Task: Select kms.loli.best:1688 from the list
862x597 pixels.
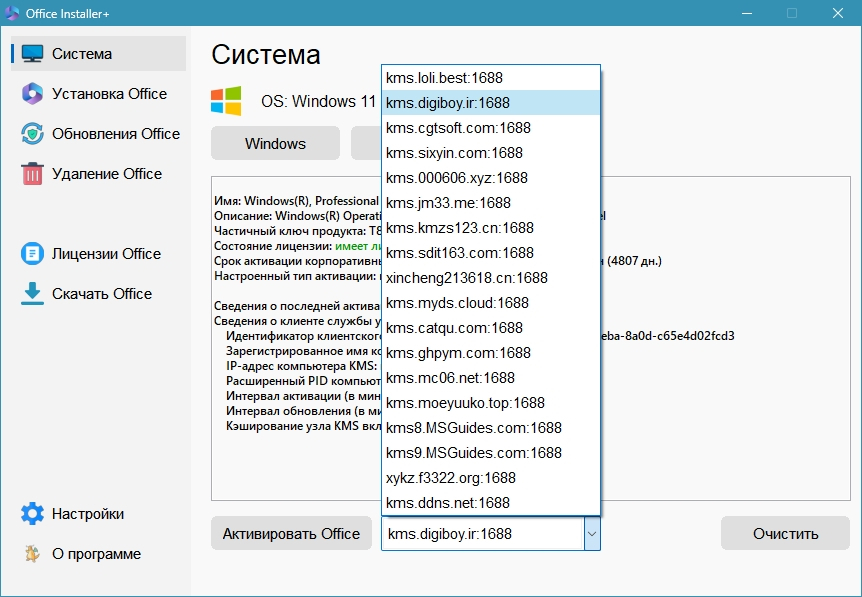Action: 490,78
